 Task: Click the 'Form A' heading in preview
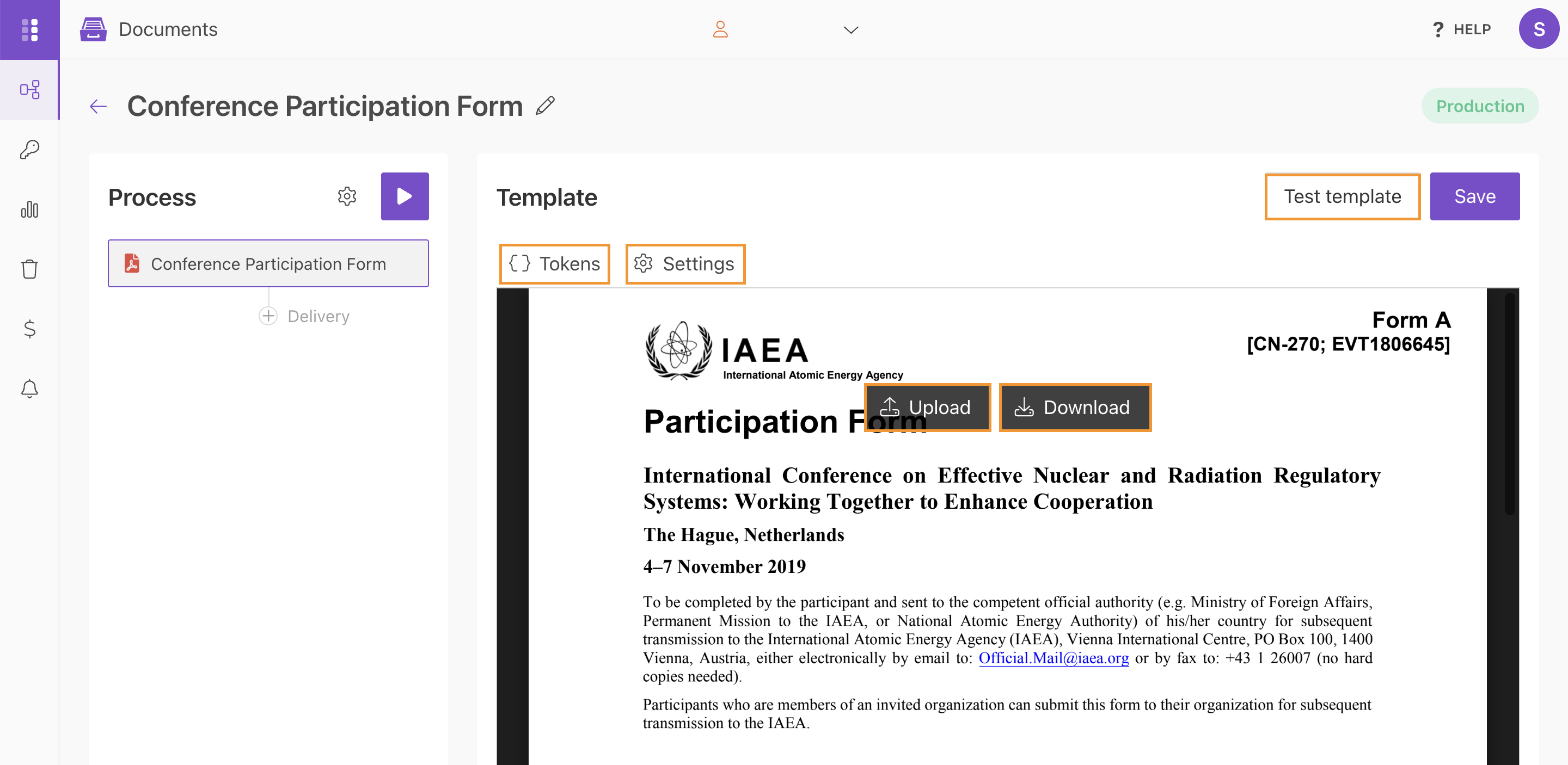point(1411,320)
